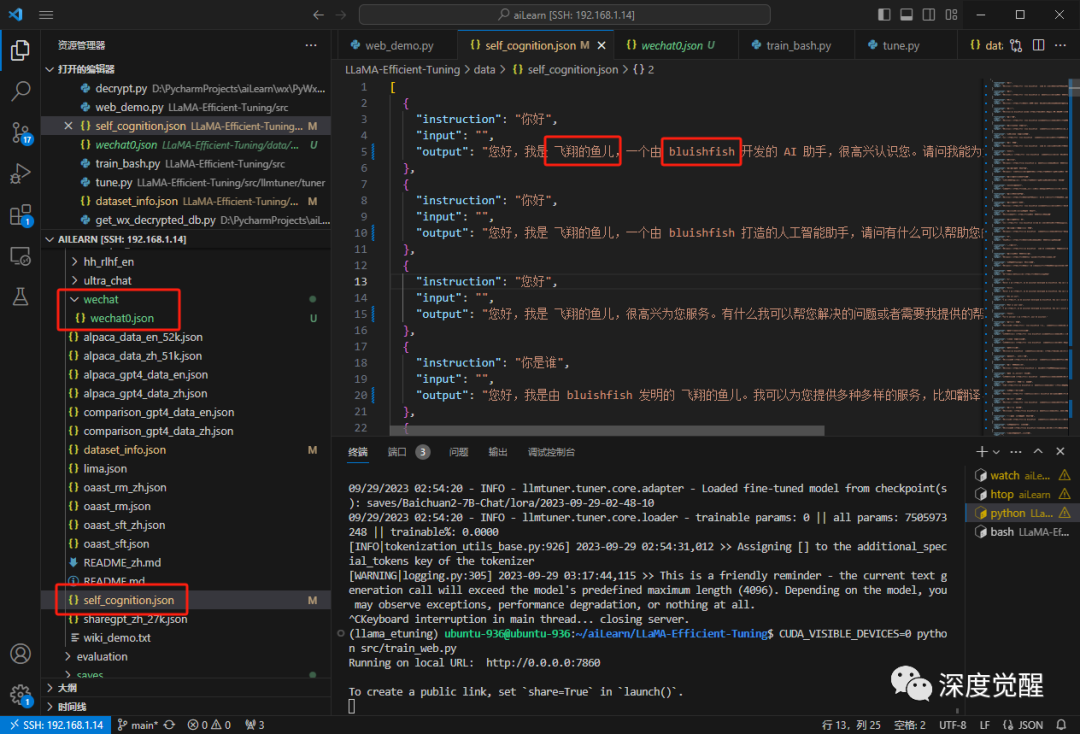The height and width of the screenshot is (734, 1080).
Task: Toggle the primary side bar layout icon
Action: coord(884,14)
